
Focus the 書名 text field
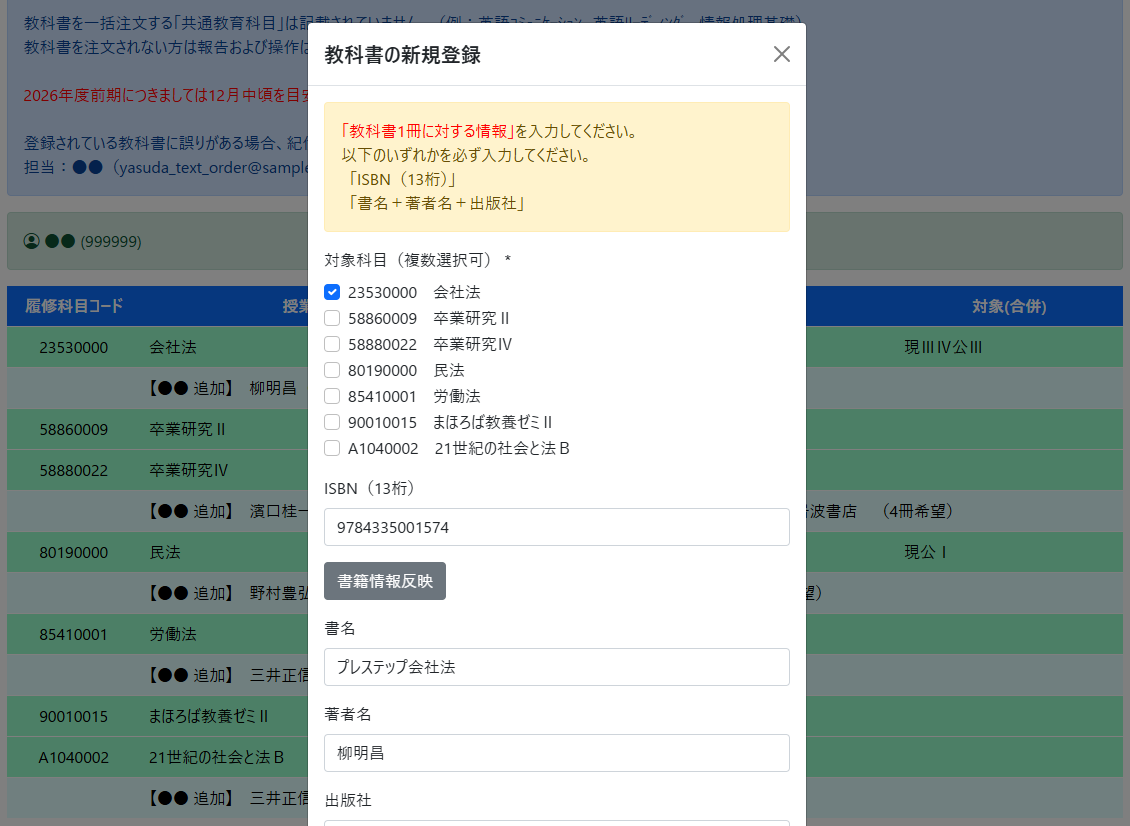coord(557,667)
